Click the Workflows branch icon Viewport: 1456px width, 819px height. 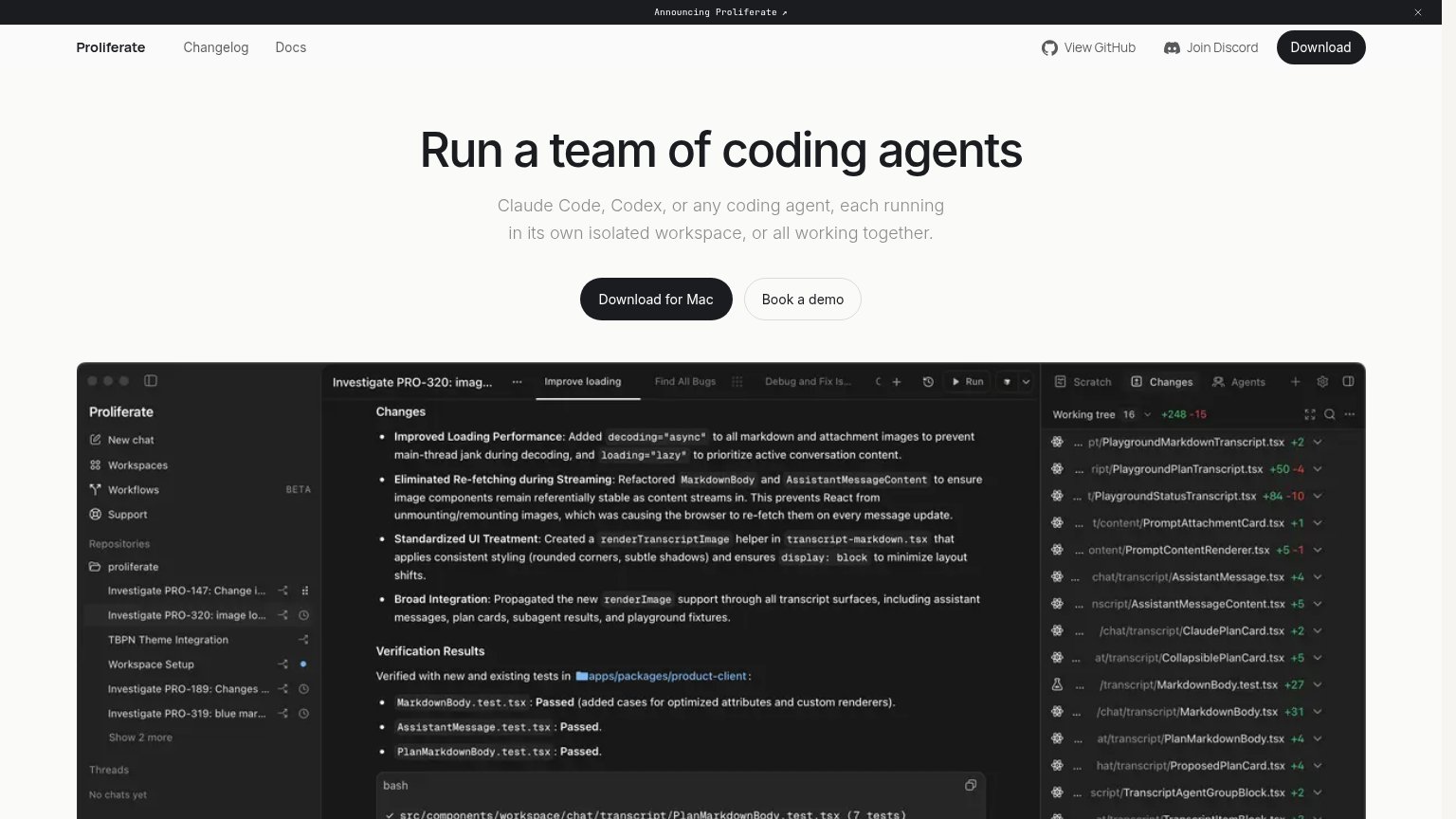point(95,489)
